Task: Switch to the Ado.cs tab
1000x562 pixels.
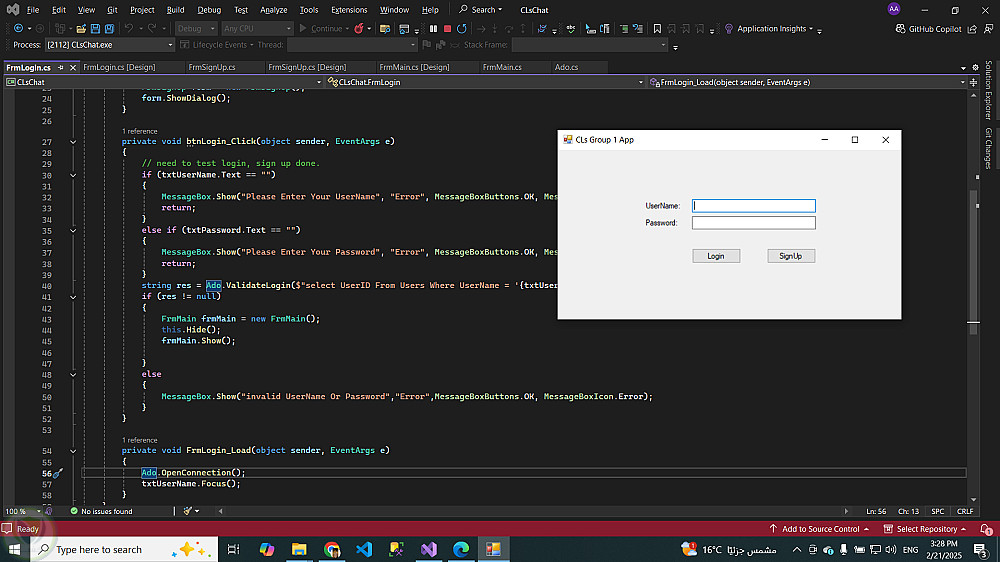Action: (566, 67)
